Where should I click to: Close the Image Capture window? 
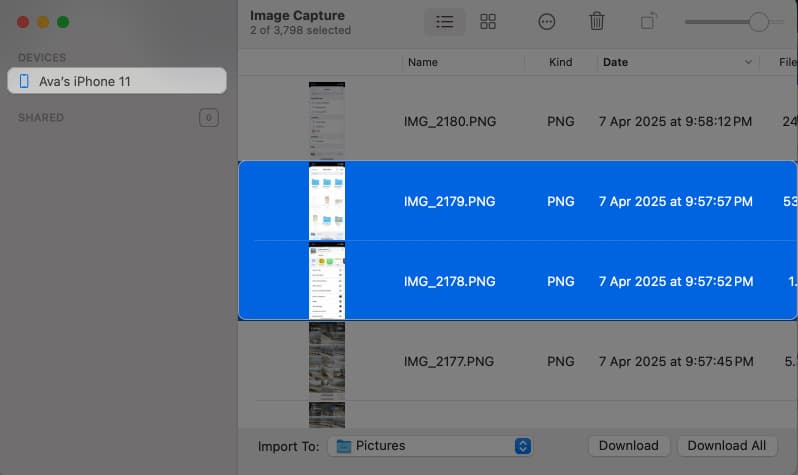[x=23, y=22]
